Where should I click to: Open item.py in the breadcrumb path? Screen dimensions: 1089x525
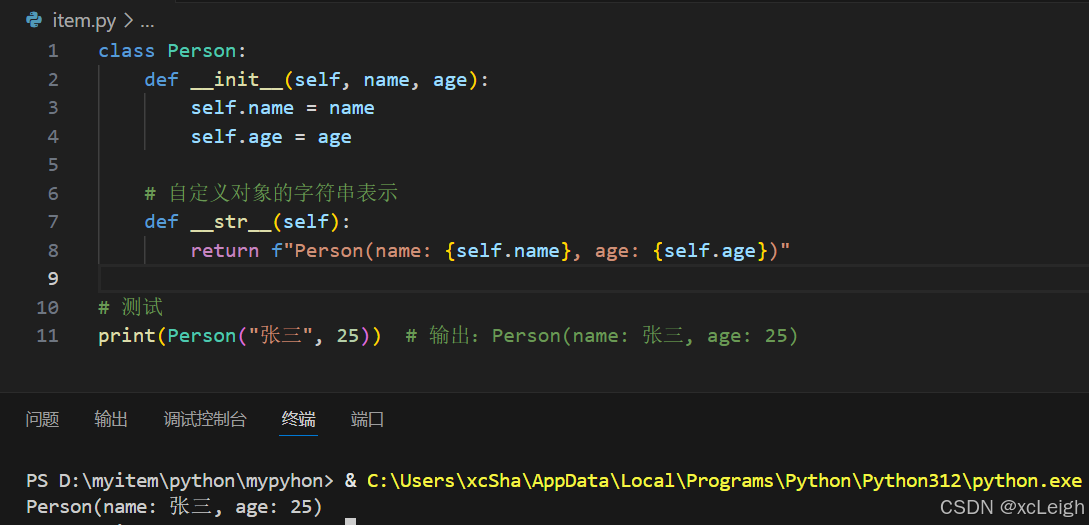[84, 21]
